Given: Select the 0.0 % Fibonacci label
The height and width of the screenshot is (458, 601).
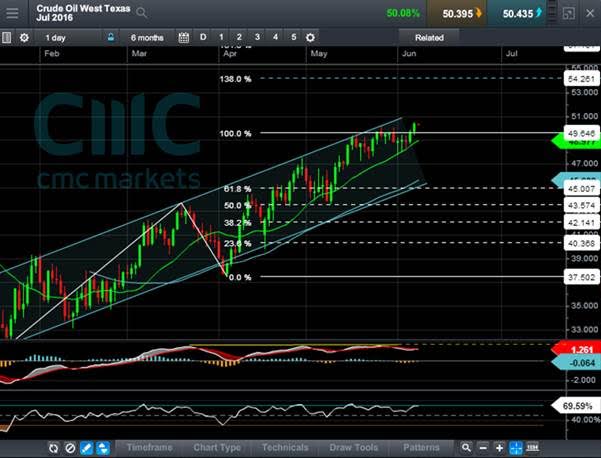Looking at the screenshot, I should coord(240,277).
